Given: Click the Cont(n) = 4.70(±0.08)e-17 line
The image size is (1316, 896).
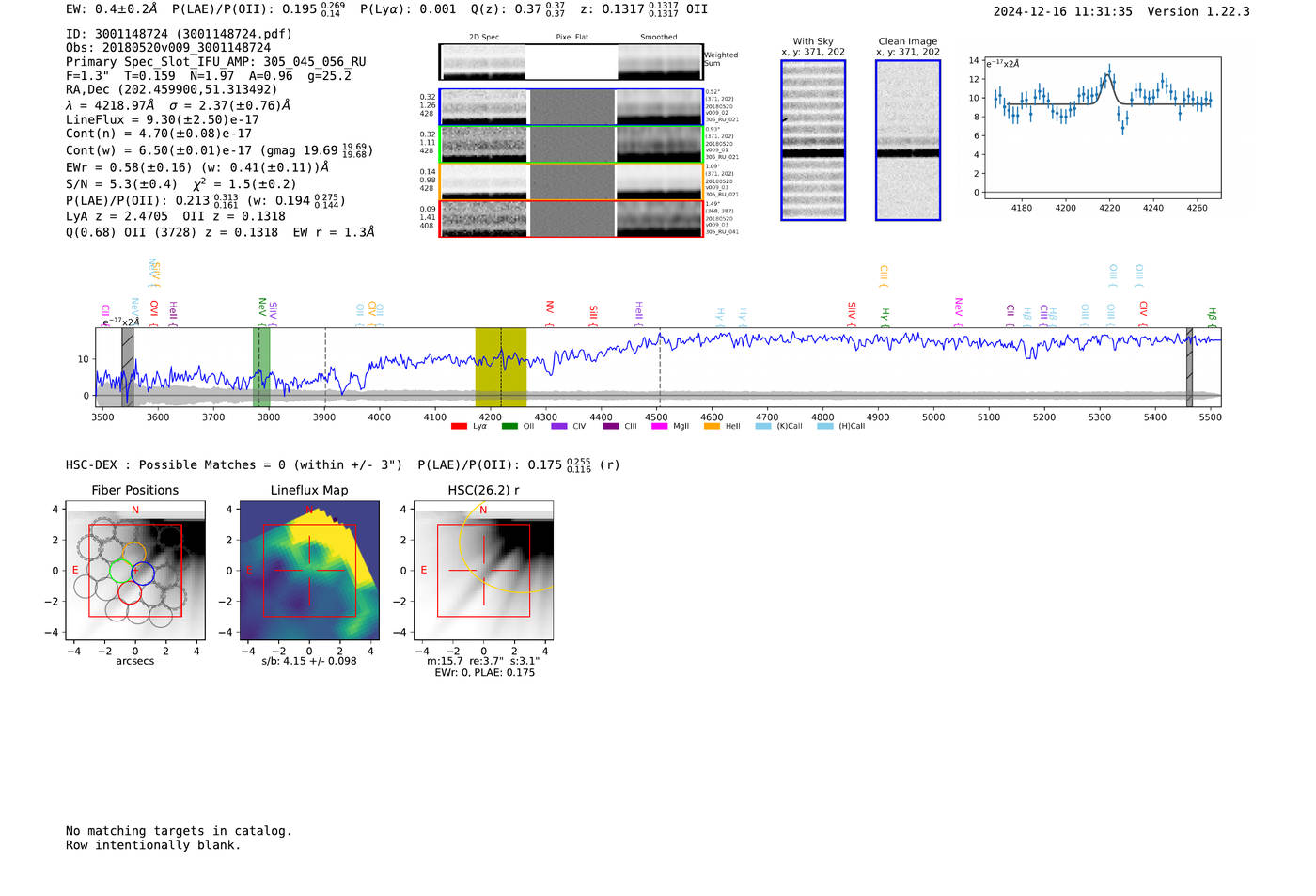Looking at the screenshot, I should click(x=159, y=134).
